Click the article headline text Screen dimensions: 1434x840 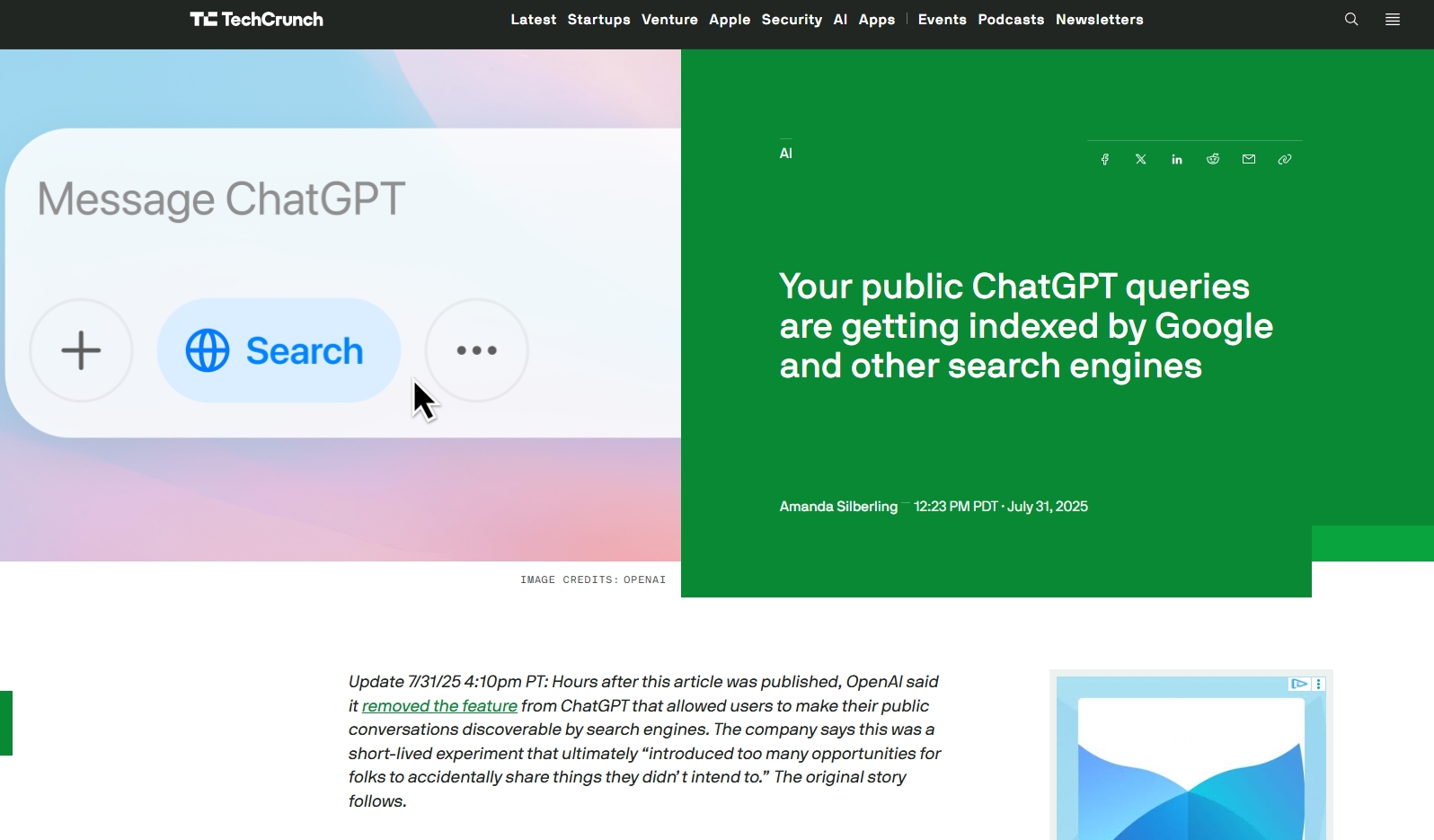point(1026,326)
